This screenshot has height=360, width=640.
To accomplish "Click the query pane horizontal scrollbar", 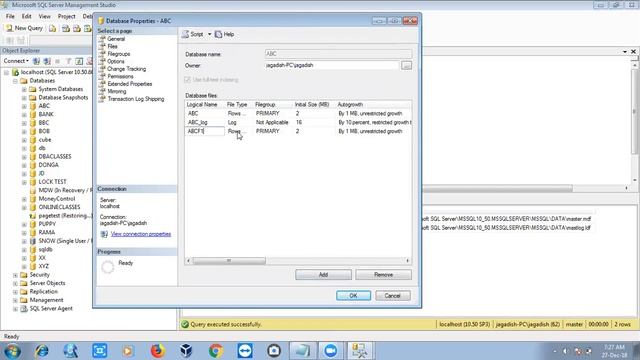I will 497,188.
